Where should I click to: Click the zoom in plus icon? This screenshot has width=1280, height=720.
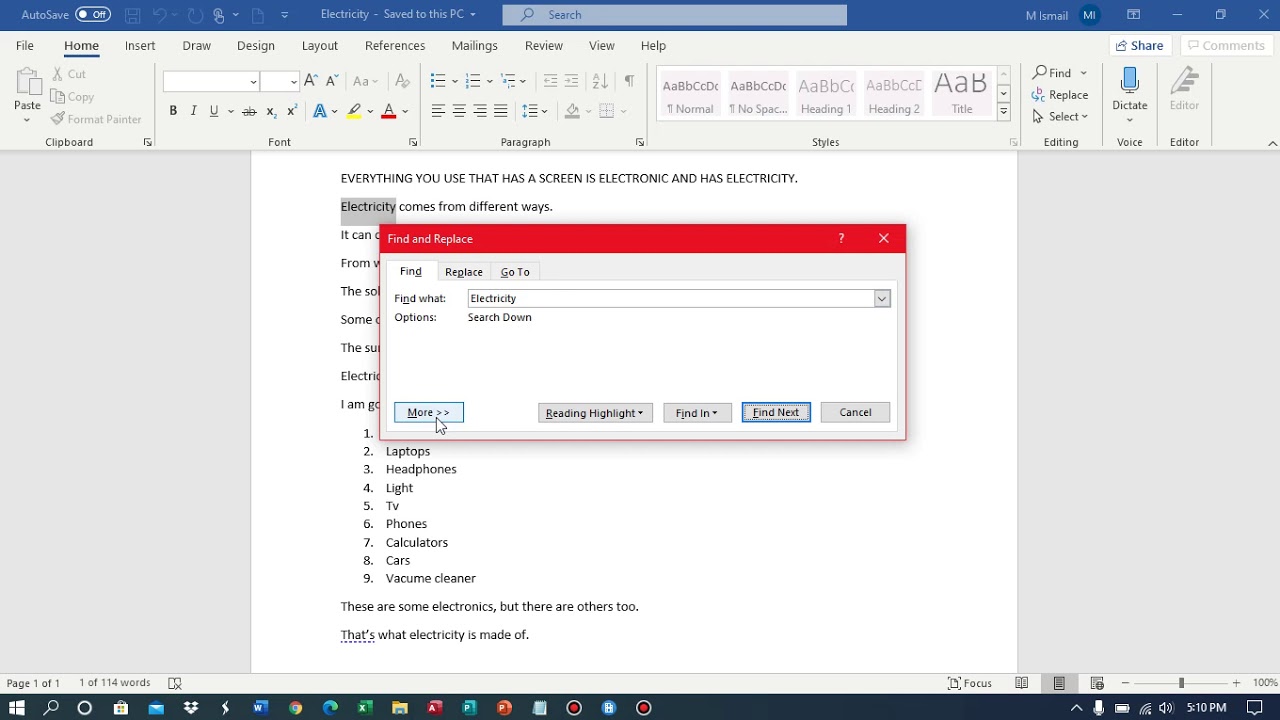[x=1237, y=683]
